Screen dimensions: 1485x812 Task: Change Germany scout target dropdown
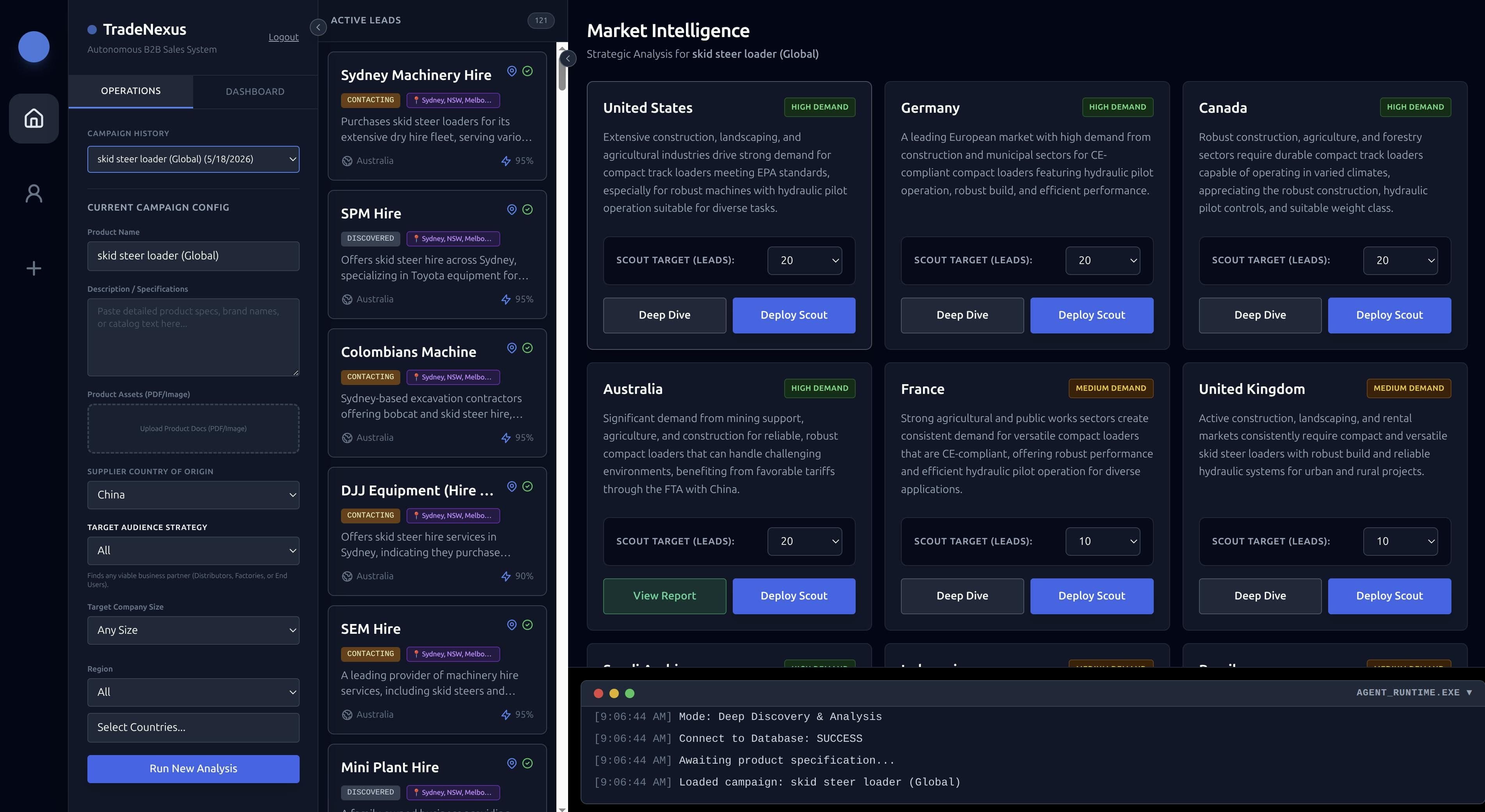tap(1102, 261)
